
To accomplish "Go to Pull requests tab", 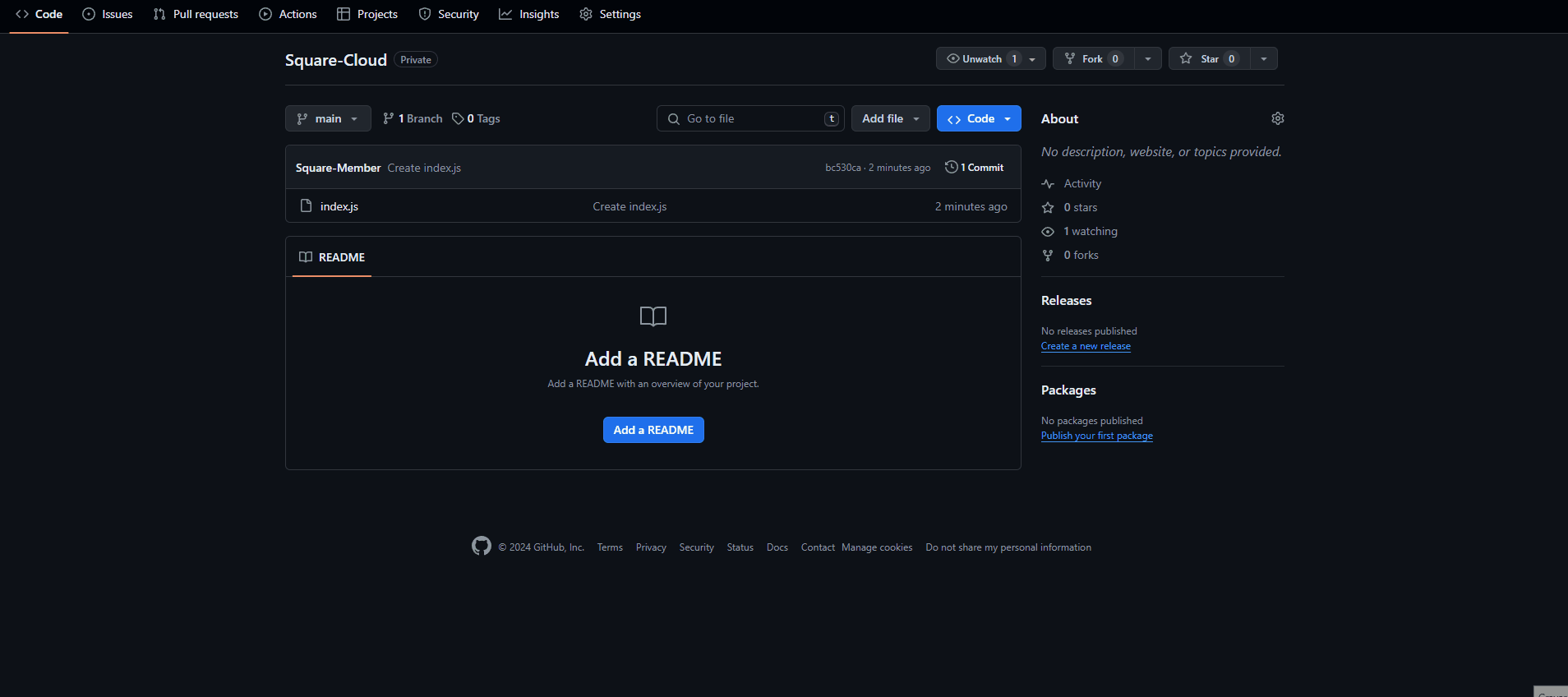I will [196, 14].
